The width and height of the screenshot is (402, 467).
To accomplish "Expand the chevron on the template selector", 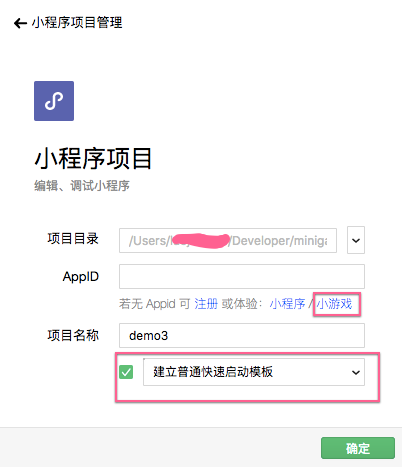I will point(356,372).
